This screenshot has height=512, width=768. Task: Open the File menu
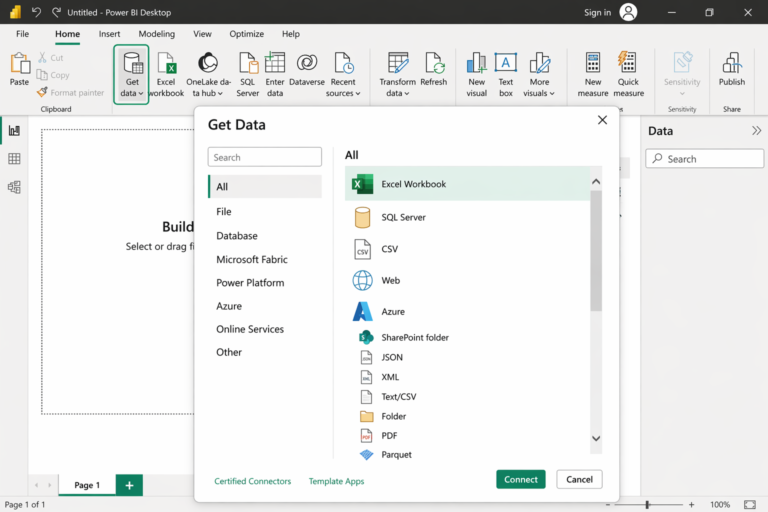coord(23,34)
